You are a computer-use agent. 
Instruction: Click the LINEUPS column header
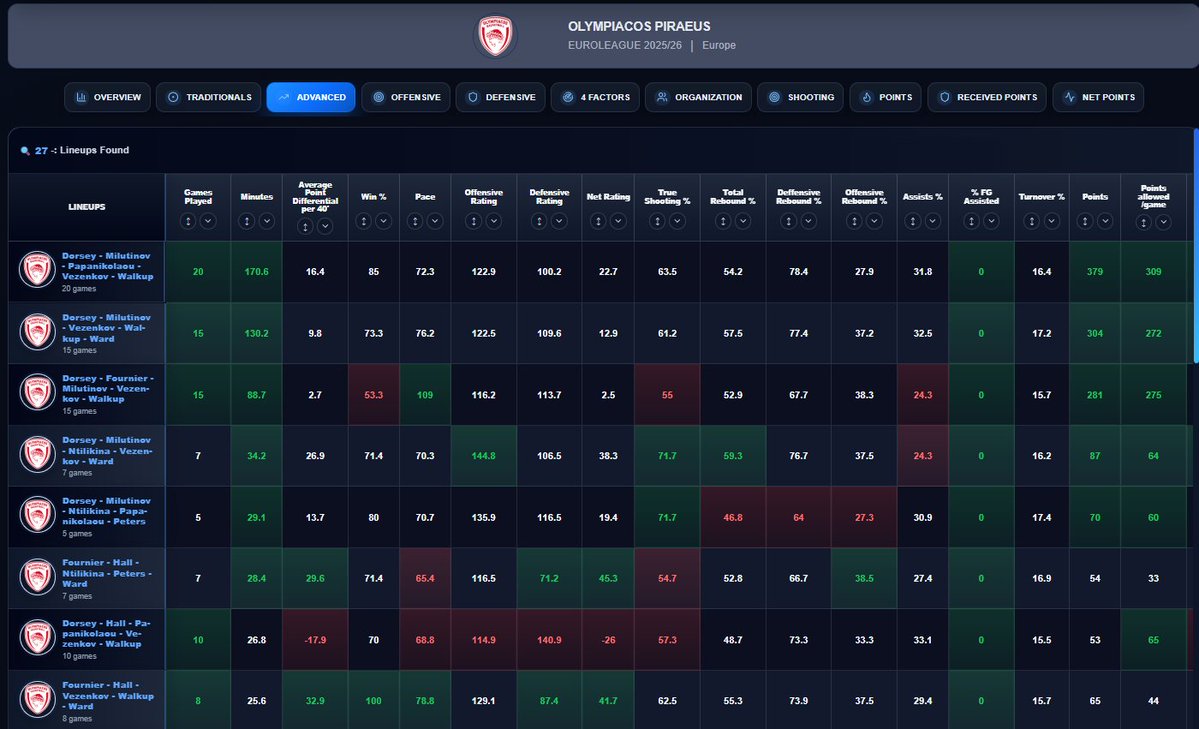click(x=86, y=207)
